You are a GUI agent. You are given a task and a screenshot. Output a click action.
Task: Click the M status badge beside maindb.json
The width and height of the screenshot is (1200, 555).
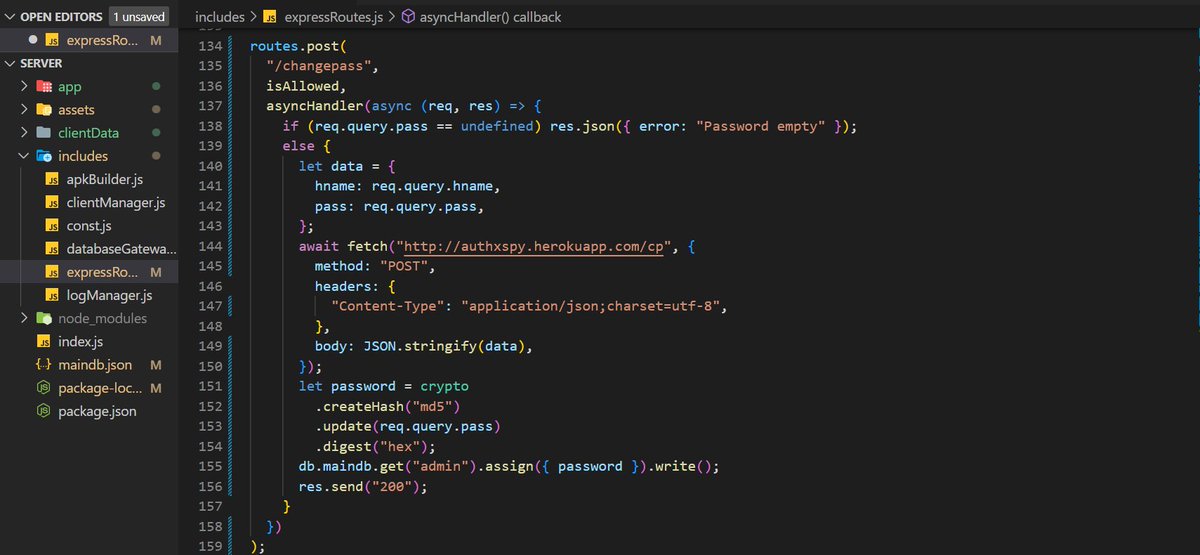click(x=156, y=365)
